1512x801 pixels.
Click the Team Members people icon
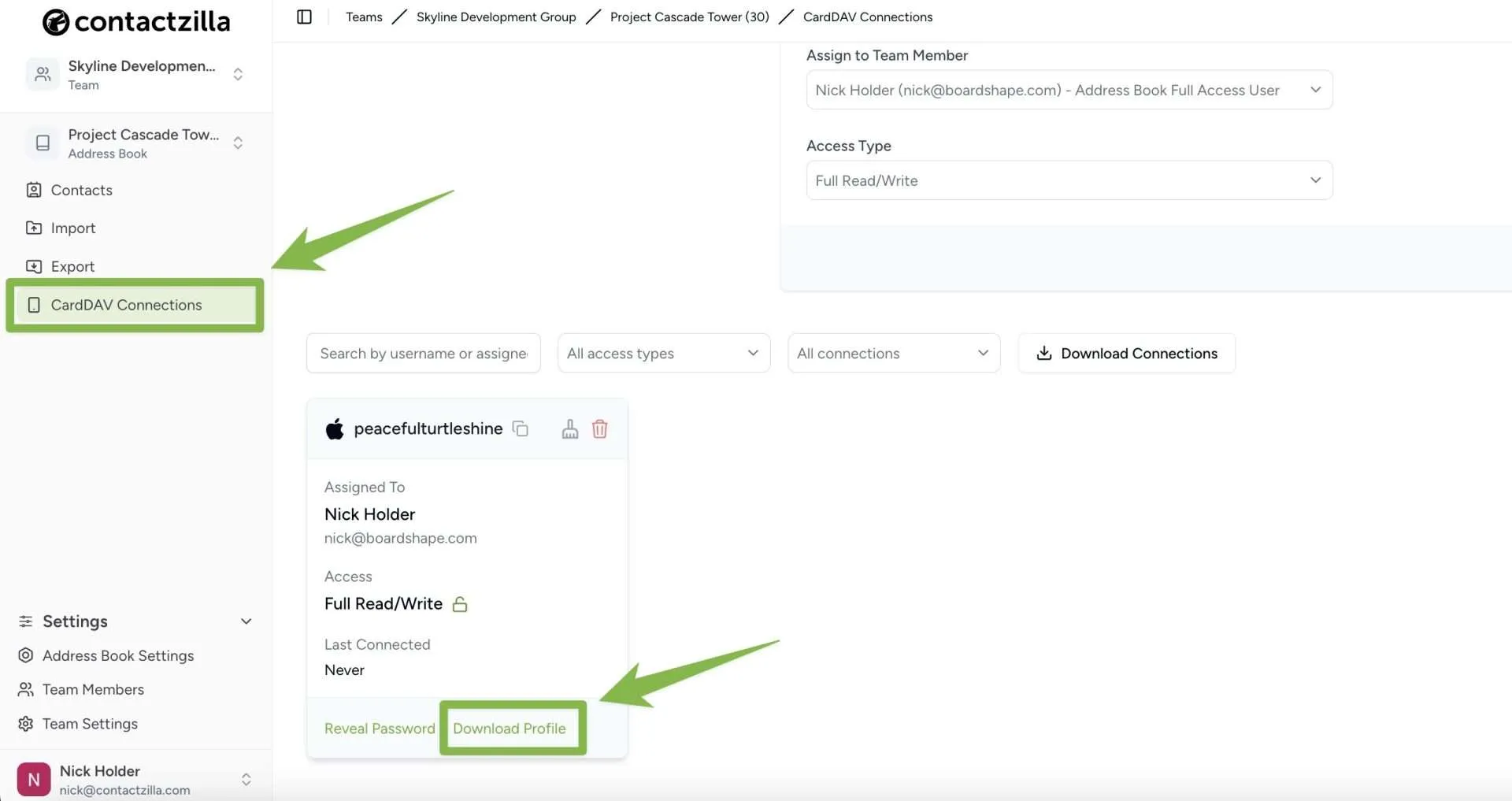tap(26, 689)
